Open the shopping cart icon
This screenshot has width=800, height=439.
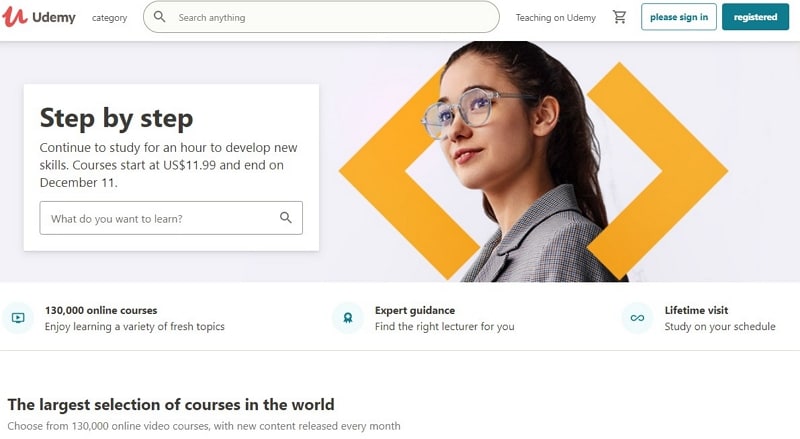(619, 17)
